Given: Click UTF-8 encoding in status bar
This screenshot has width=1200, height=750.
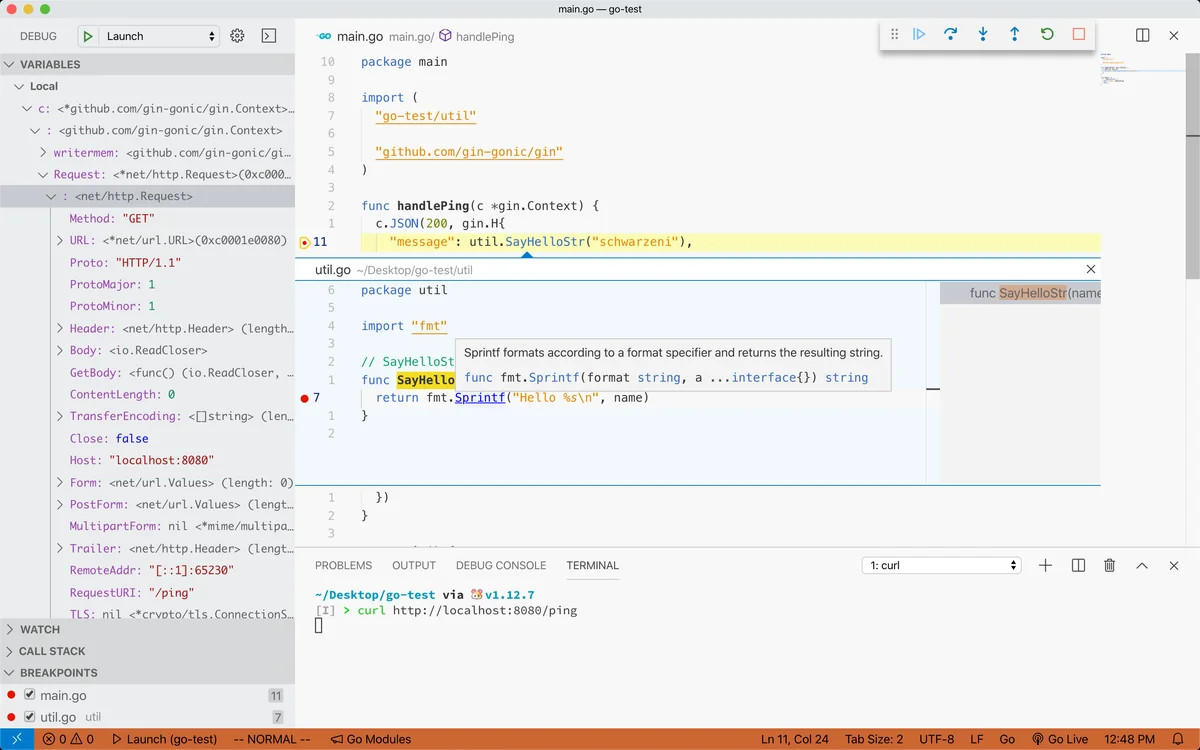Looking at the screenshot, I should pos(937,739).
